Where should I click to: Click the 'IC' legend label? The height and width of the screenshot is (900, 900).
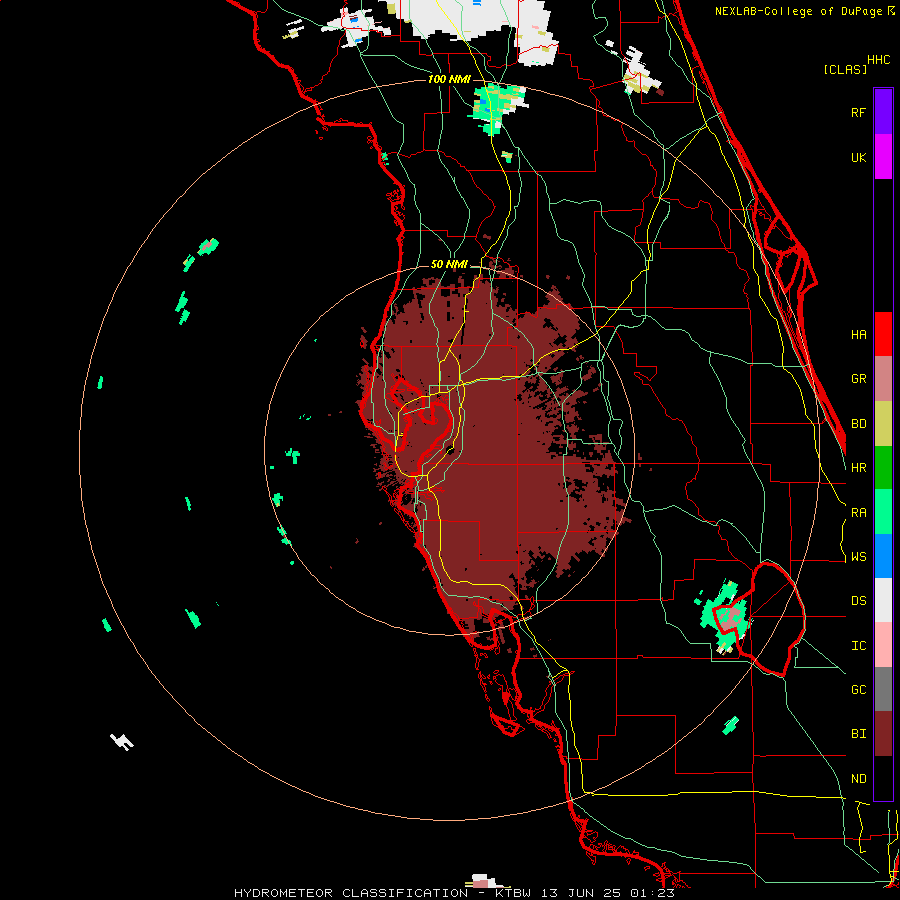(858, 646)
